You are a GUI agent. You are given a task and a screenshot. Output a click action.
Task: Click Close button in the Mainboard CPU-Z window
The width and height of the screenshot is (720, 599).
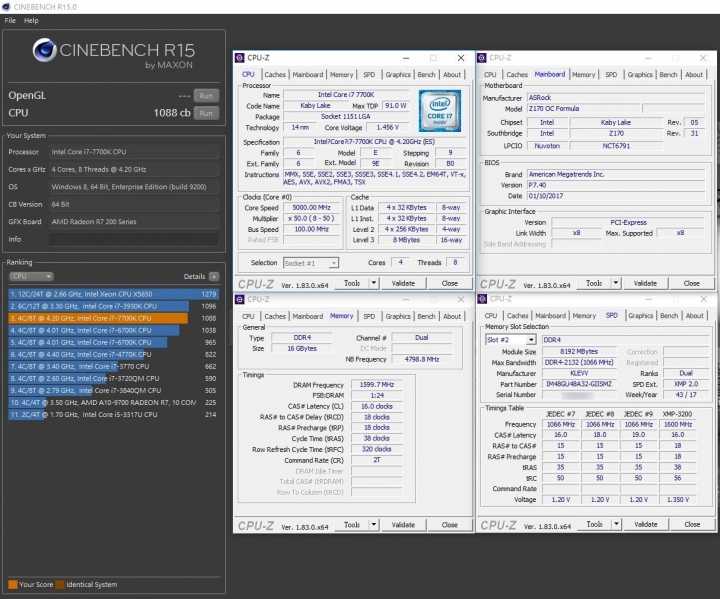click(692, 283)
